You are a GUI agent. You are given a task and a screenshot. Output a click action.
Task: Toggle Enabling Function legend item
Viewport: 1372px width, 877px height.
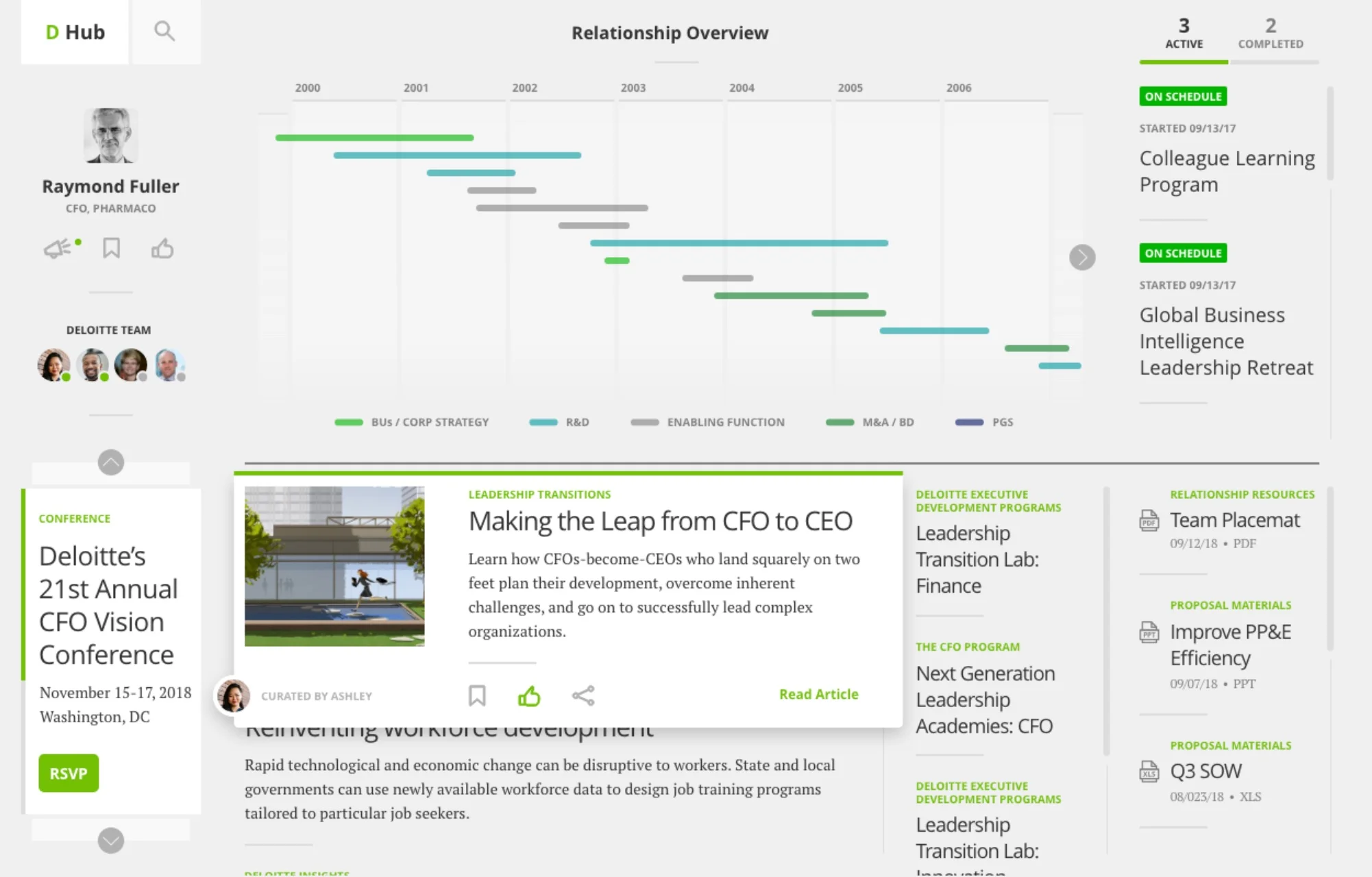[x=707, y=422]
